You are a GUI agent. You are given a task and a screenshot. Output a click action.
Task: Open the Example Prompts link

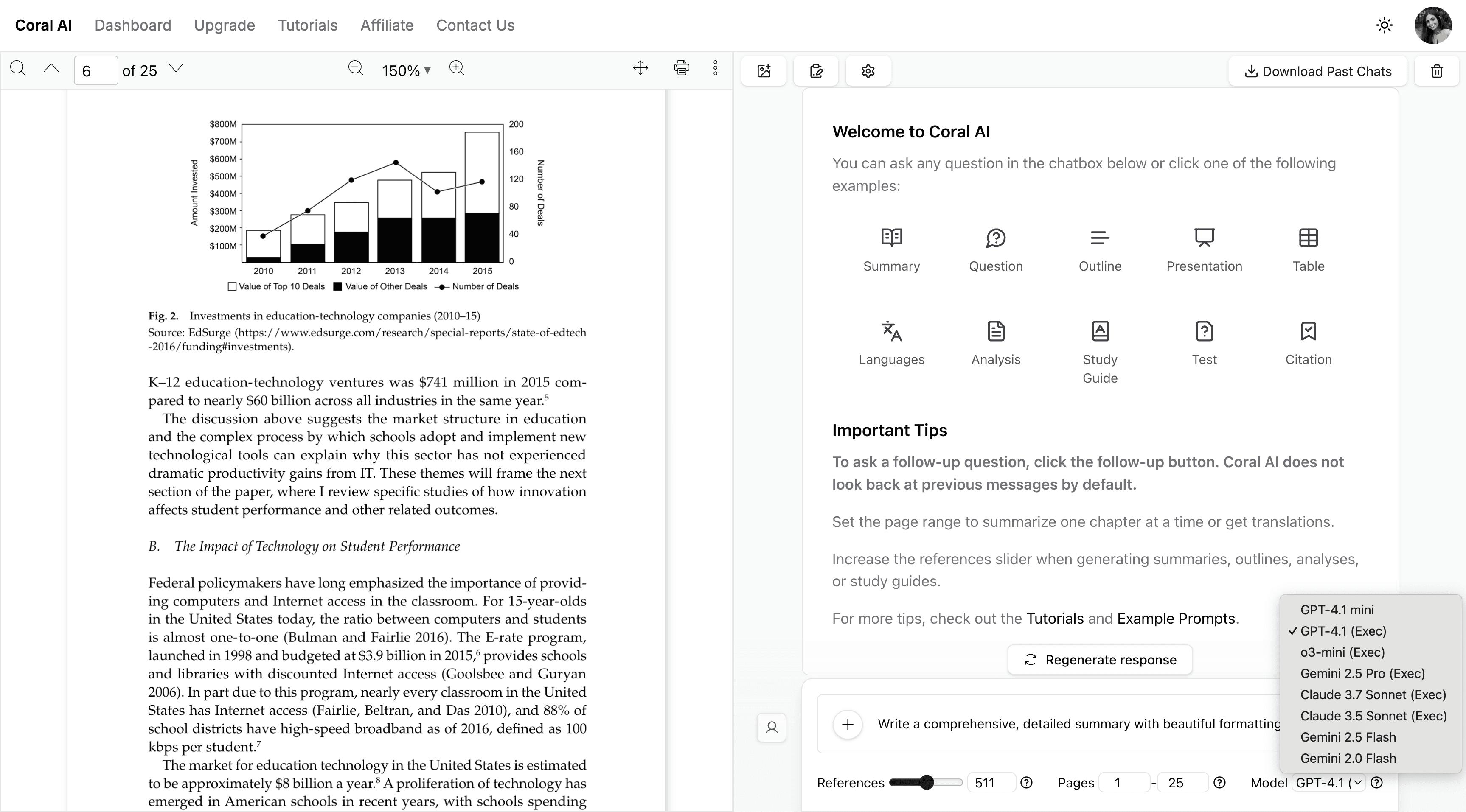pos(1176,619)
